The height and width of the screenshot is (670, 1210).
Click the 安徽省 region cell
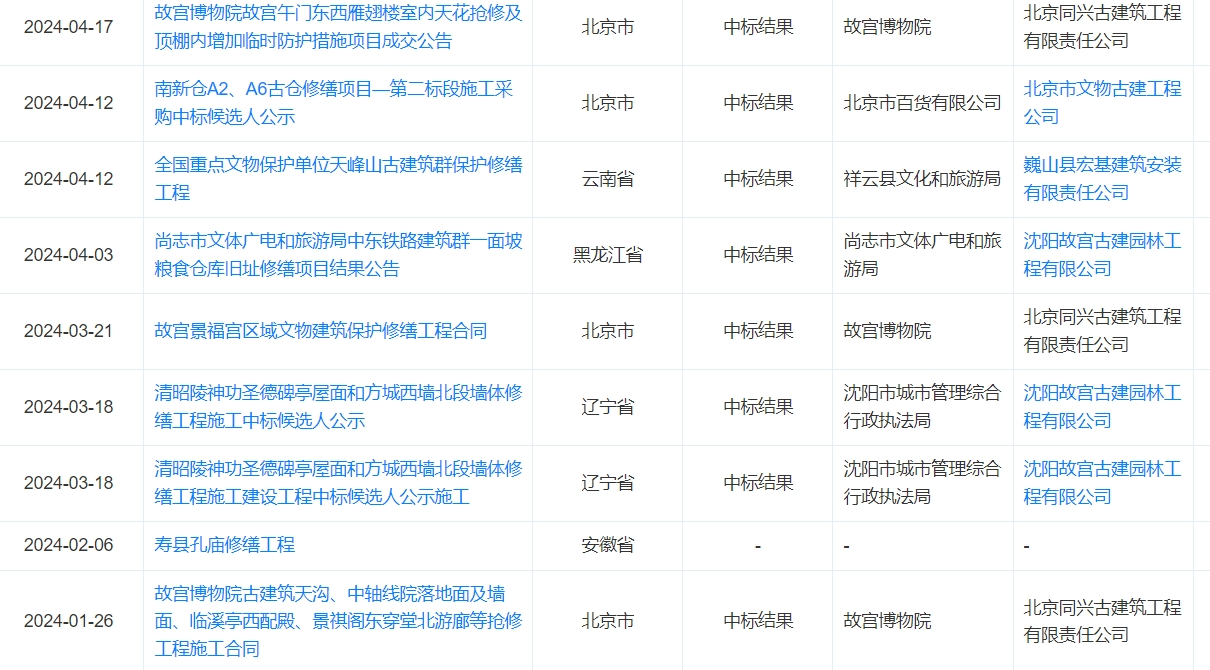[607, 545]
